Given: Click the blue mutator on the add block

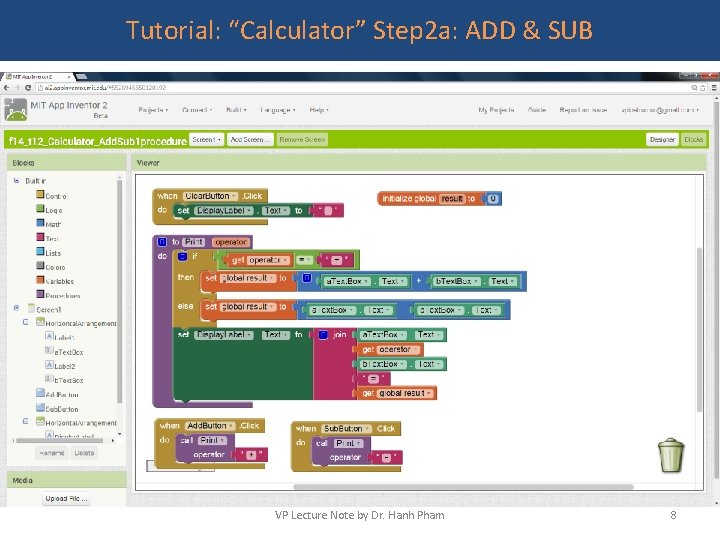Looking at the screenshot, I should tap(307, 278).
